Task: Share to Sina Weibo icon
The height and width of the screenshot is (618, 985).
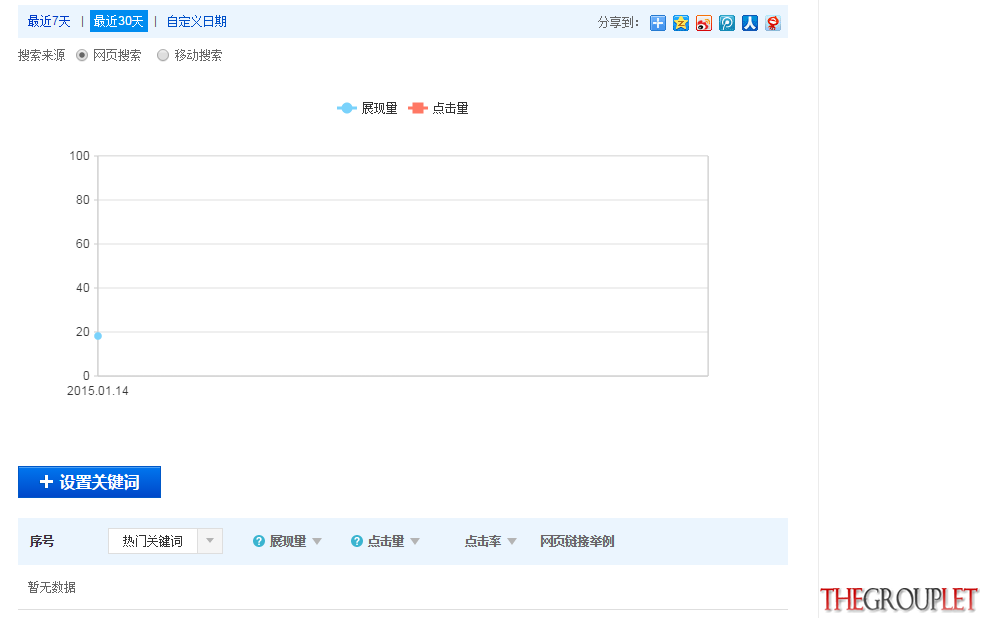Action: pyautogui.click(x=704, y=23)
